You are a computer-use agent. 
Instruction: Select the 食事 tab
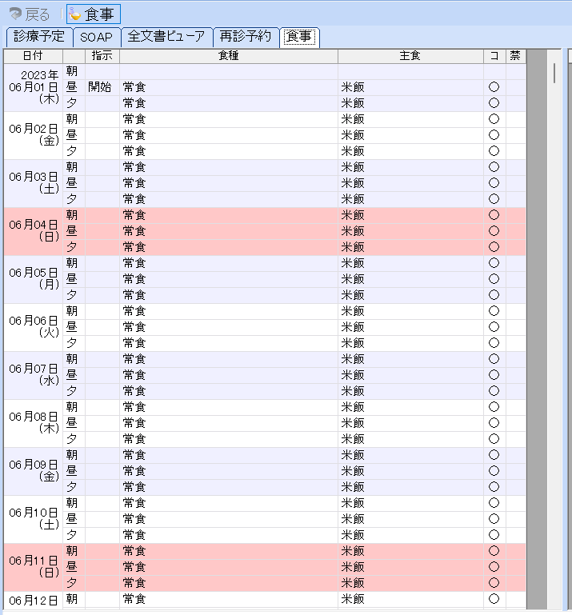(x=299, y=37)
